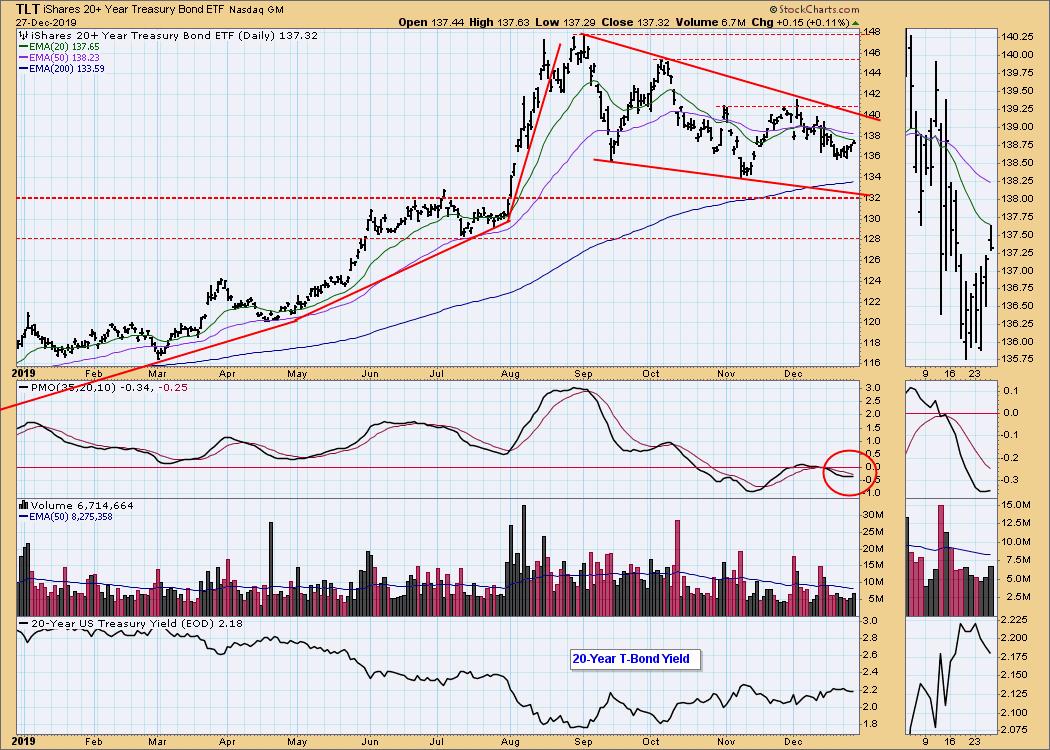Image resolution: width=1050 pixels, height=750 pixels.
Task: Click the '12.5M' zoom volume axis label
Action: (x=1015, y=523)
